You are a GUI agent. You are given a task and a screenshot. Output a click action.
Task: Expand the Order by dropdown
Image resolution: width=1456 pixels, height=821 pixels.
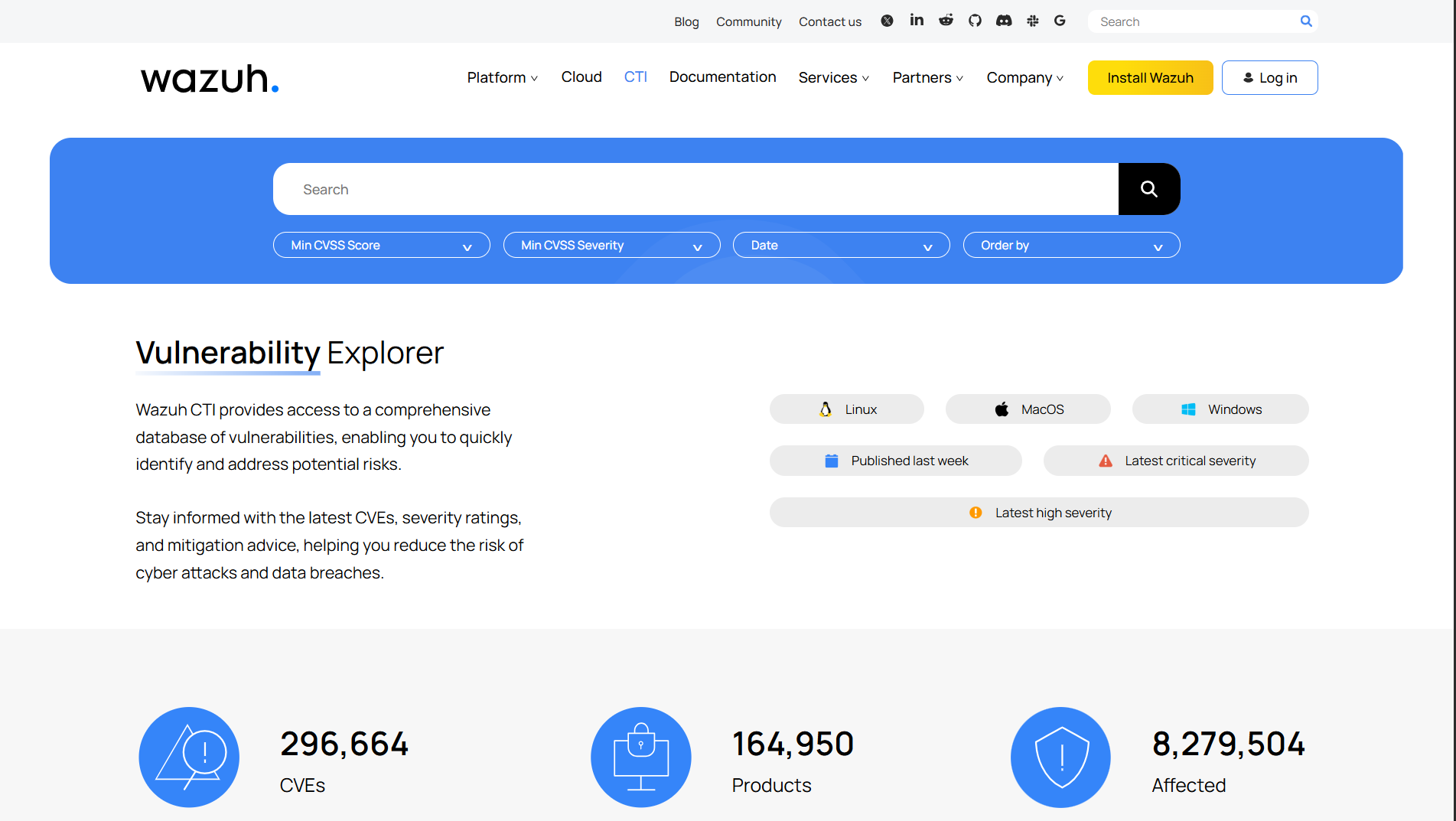[x=1070, y=245]
